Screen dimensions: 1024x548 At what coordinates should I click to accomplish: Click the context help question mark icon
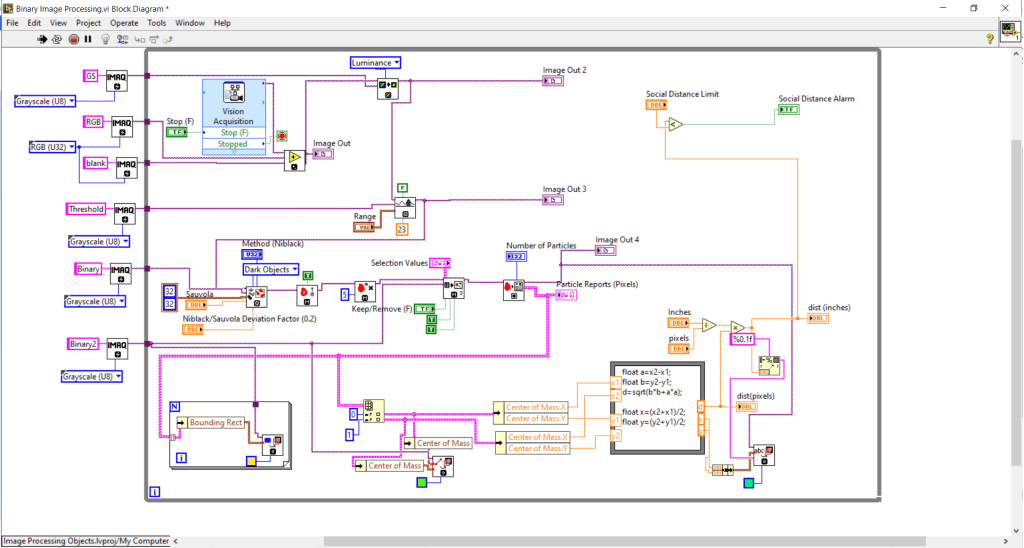click(989, 39)
